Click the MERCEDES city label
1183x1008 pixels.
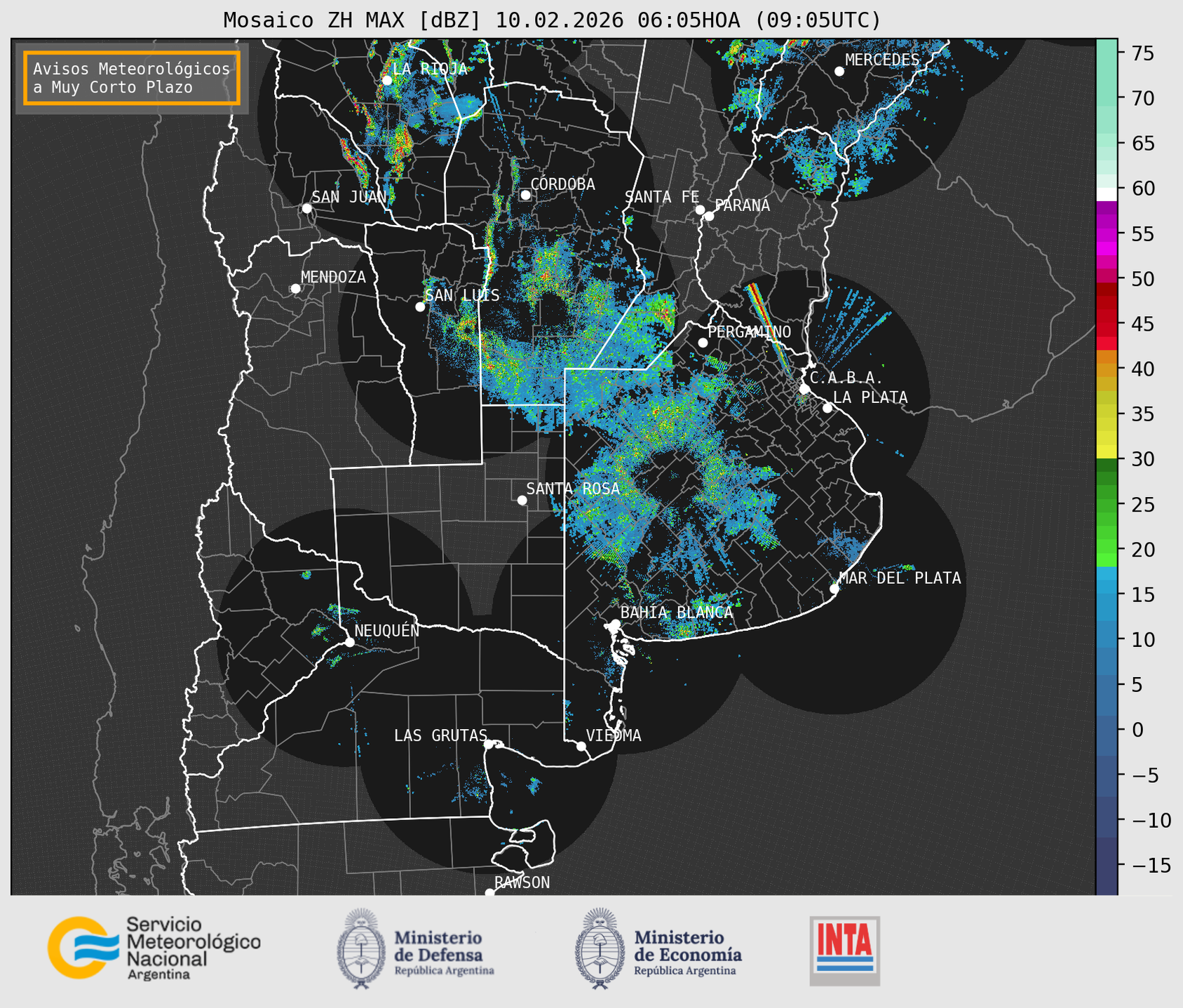[882, 60]
